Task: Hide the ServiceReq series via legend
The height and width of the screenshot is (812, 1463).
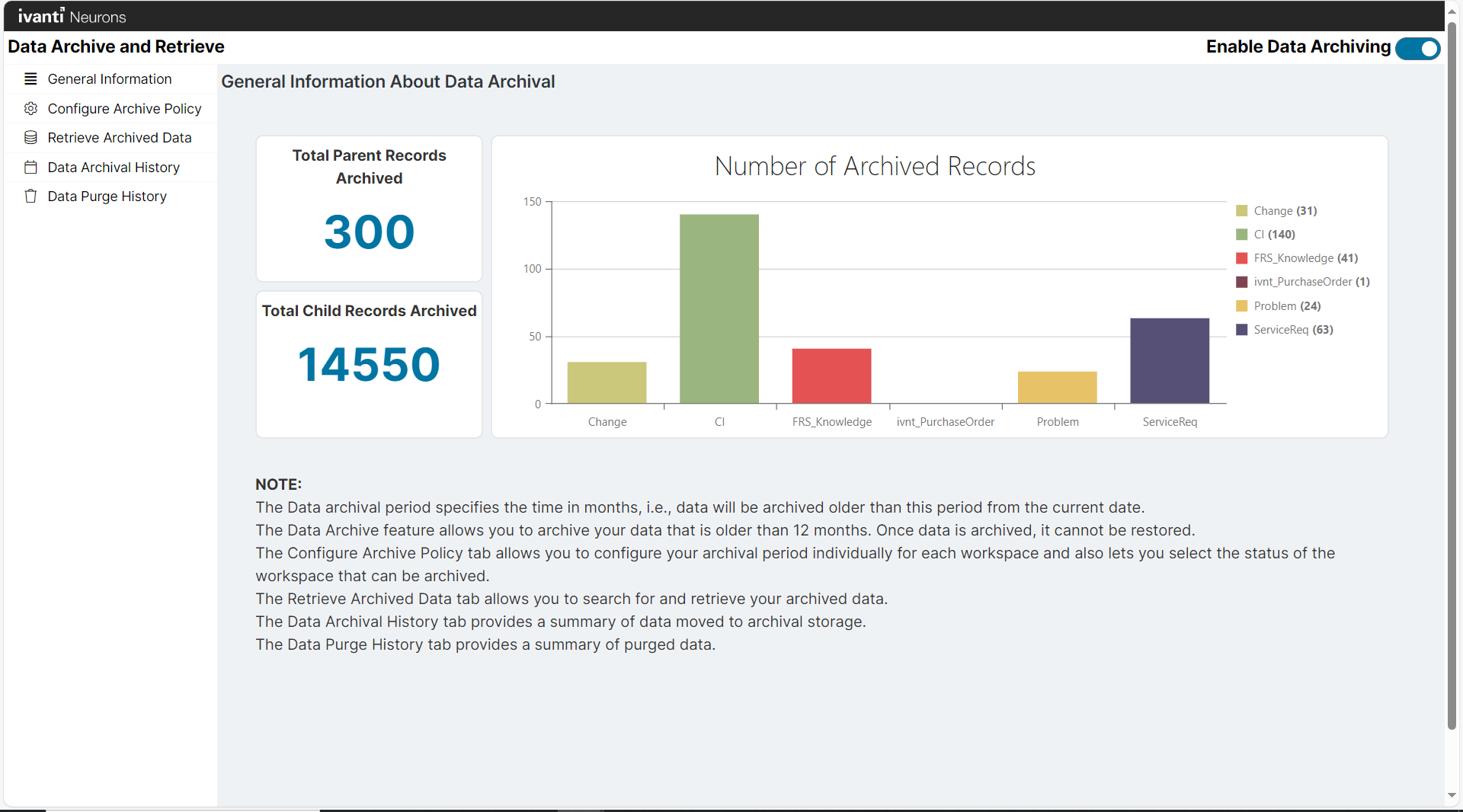Action: point(1284,329)
